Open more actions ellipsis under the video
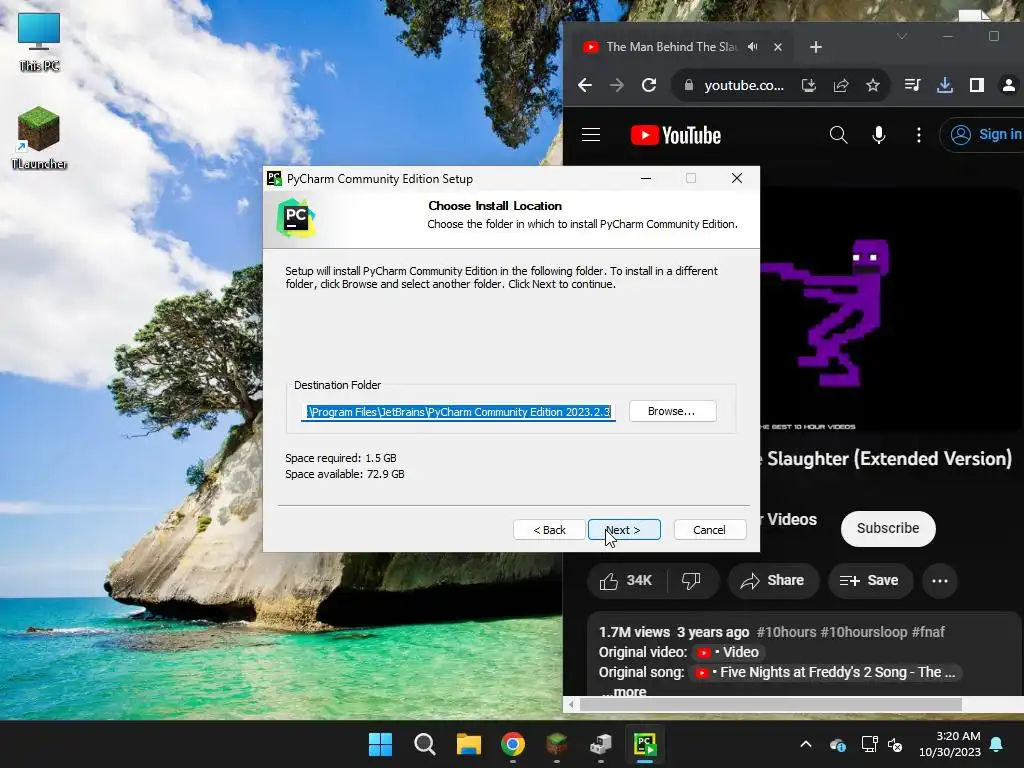This screenshot has height=768, width=1024. click(940, 581)
